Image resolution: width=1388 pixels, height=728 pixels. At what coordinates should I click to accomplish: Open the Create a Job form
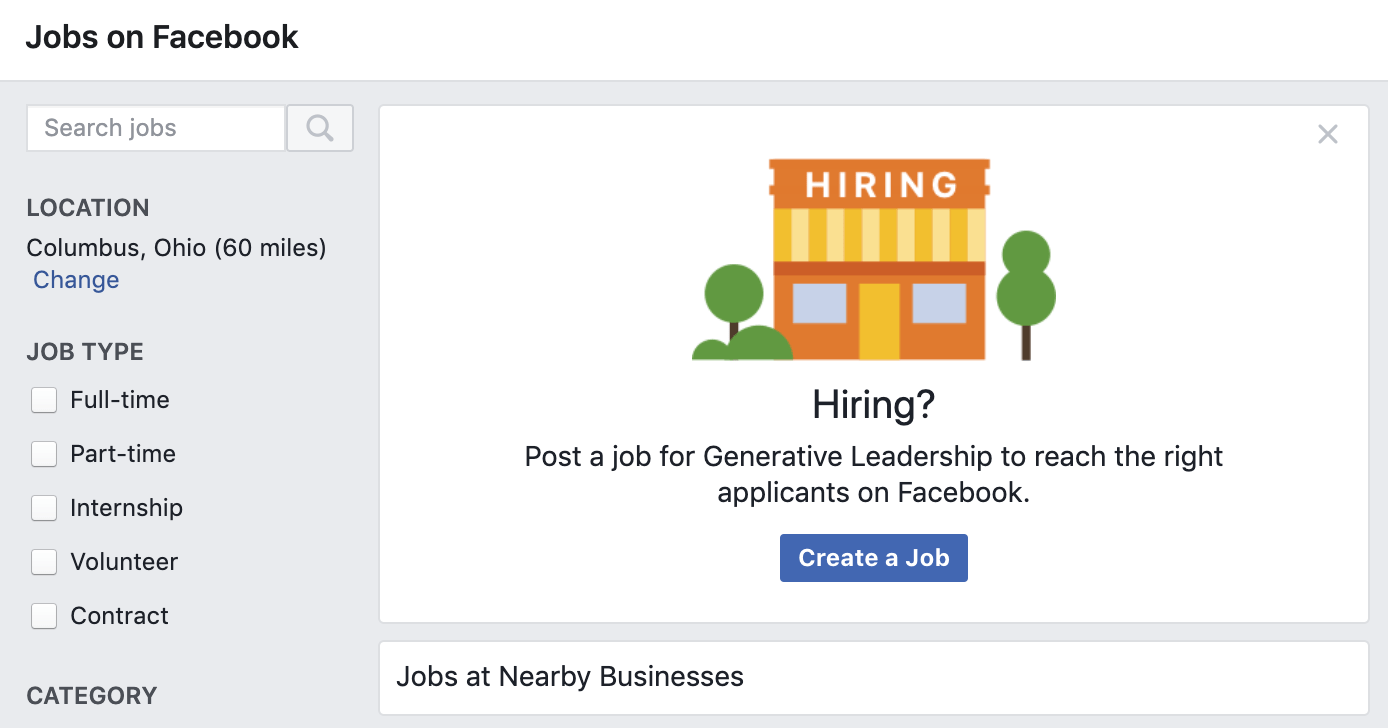coord(873,557)
